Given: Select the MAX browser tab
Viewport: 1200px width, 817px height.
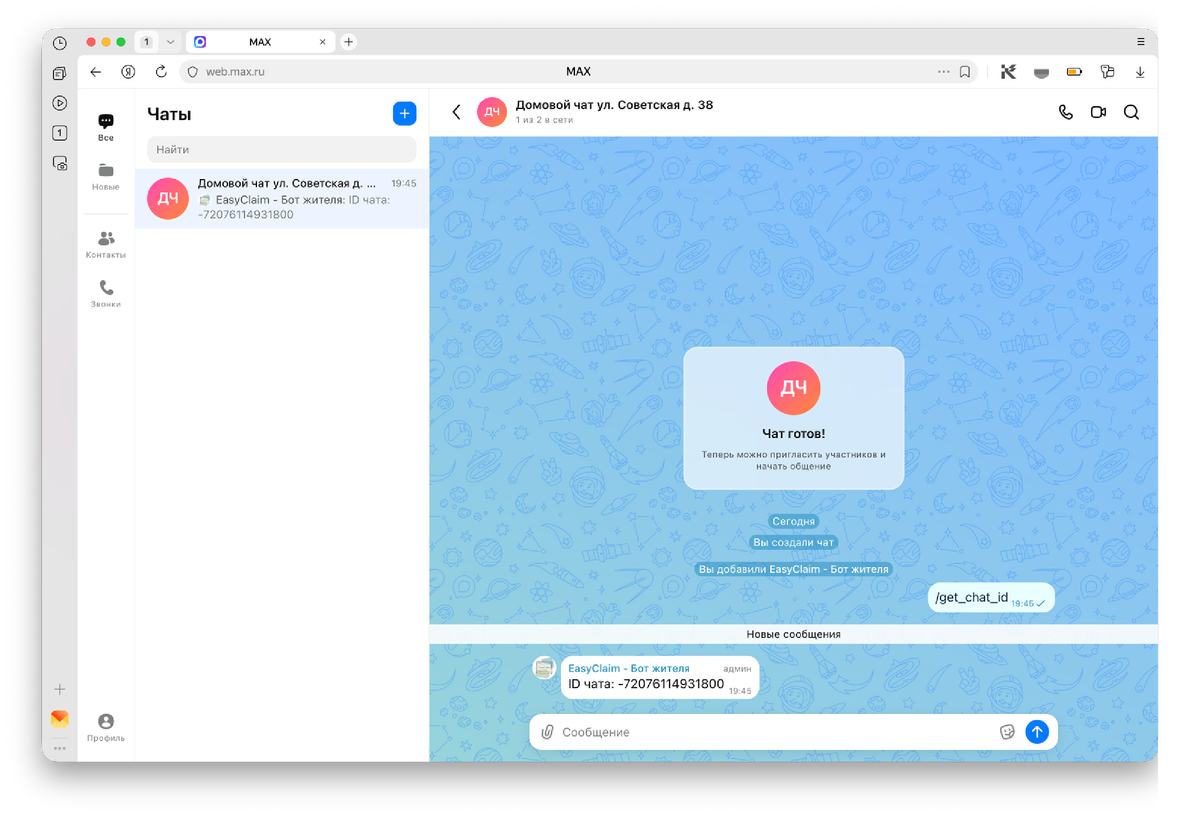Looking at the screenshot, I should 260,41.
